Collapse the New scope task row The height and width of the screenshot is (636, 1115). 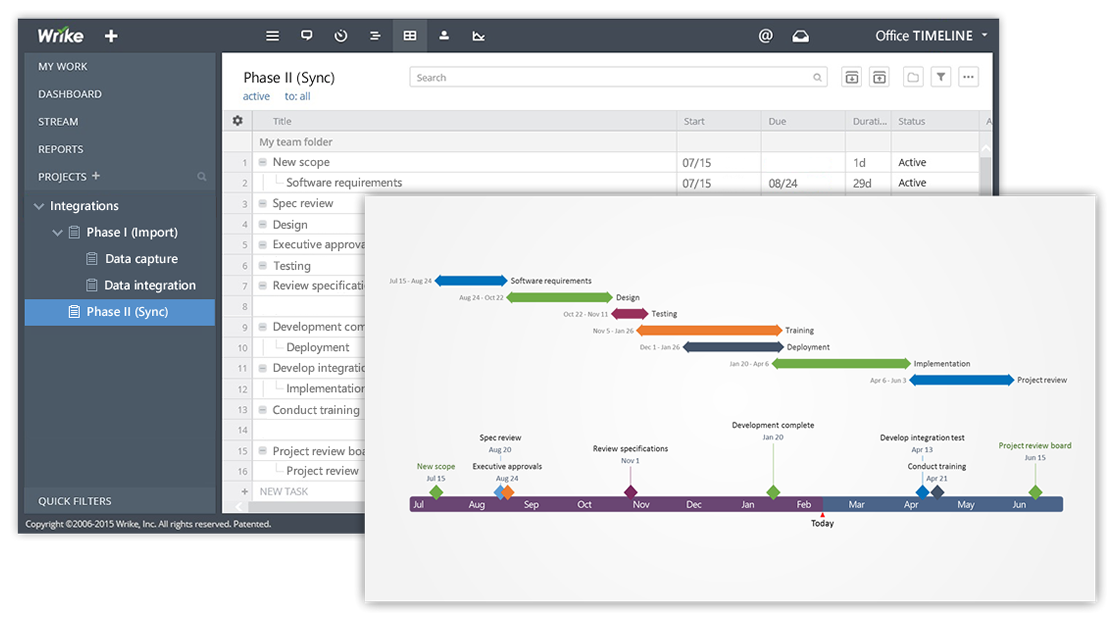[x=263, y=162]
